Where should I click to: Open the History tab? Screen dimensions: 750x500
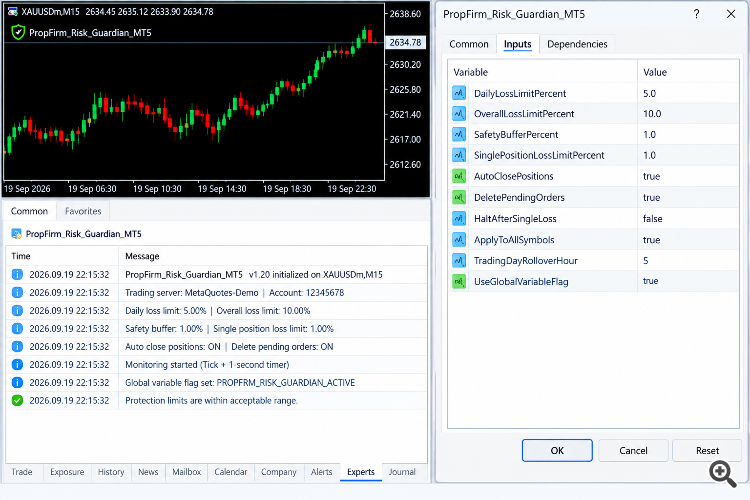tap(111, 472)
